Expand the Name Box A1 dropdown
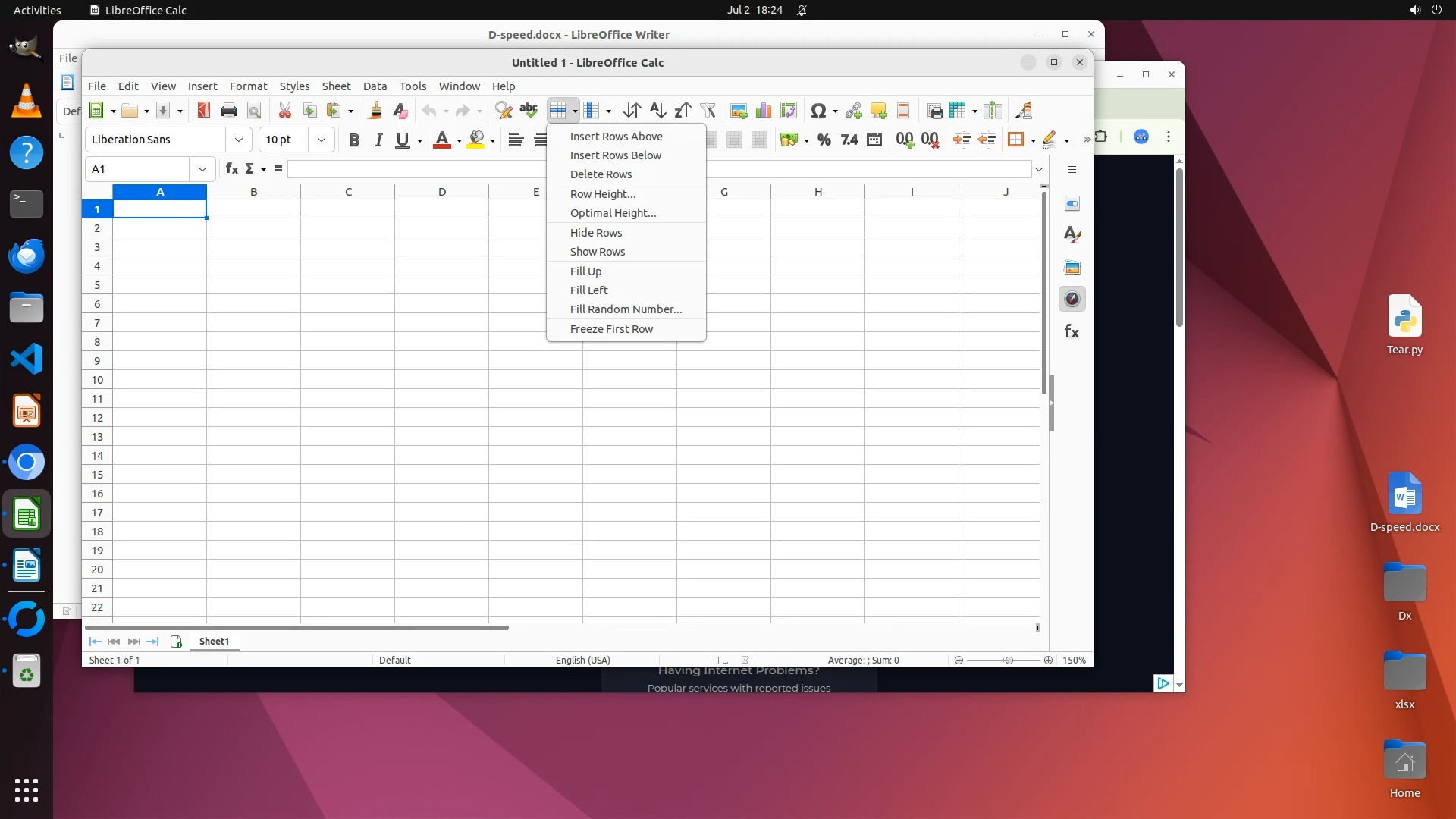The image size is (1456, 819). point(202,169)
